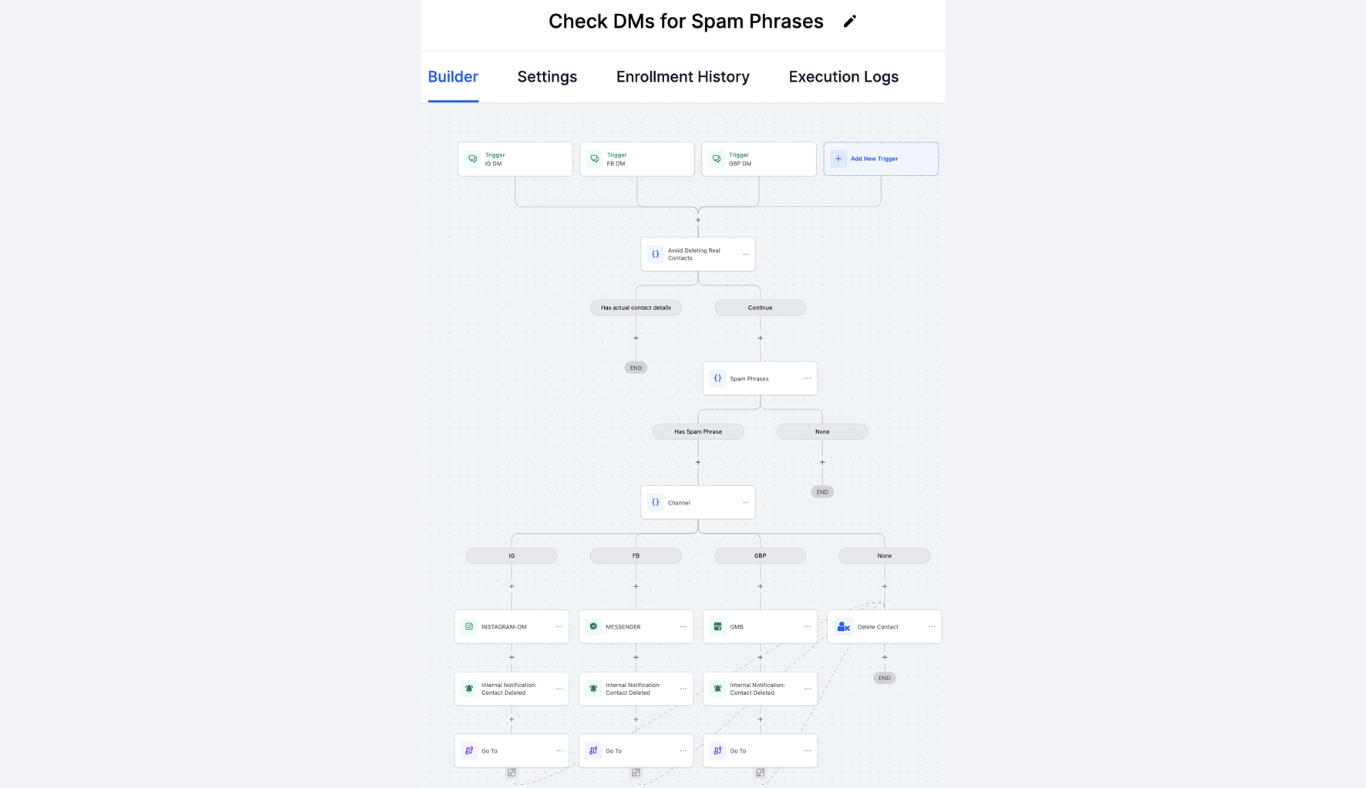Open three-dot menu on Avoid Deleting Real Contacts
The height and width of the screenshot is (788, 1366).
coord(745,254)
